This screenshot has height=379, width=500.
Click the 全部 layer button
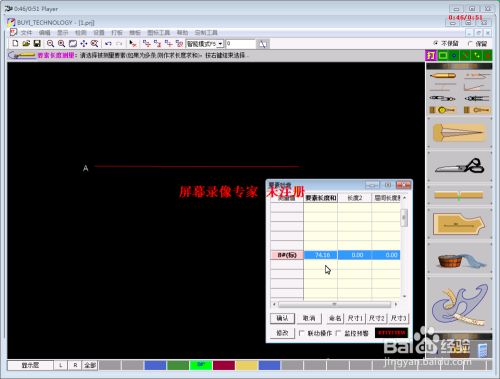90,365
